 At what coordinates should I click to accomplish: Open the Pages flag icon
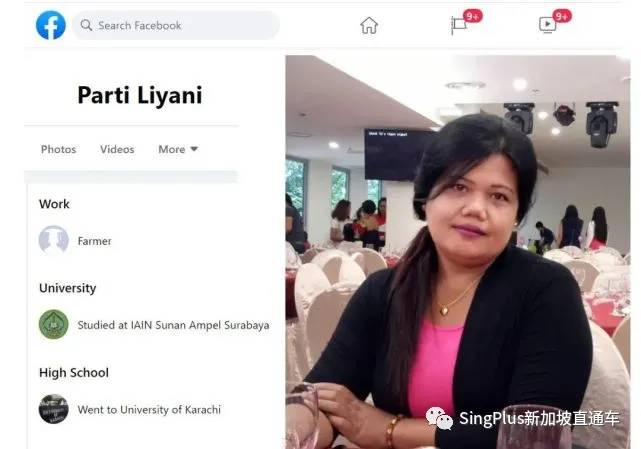coord(458,25)
